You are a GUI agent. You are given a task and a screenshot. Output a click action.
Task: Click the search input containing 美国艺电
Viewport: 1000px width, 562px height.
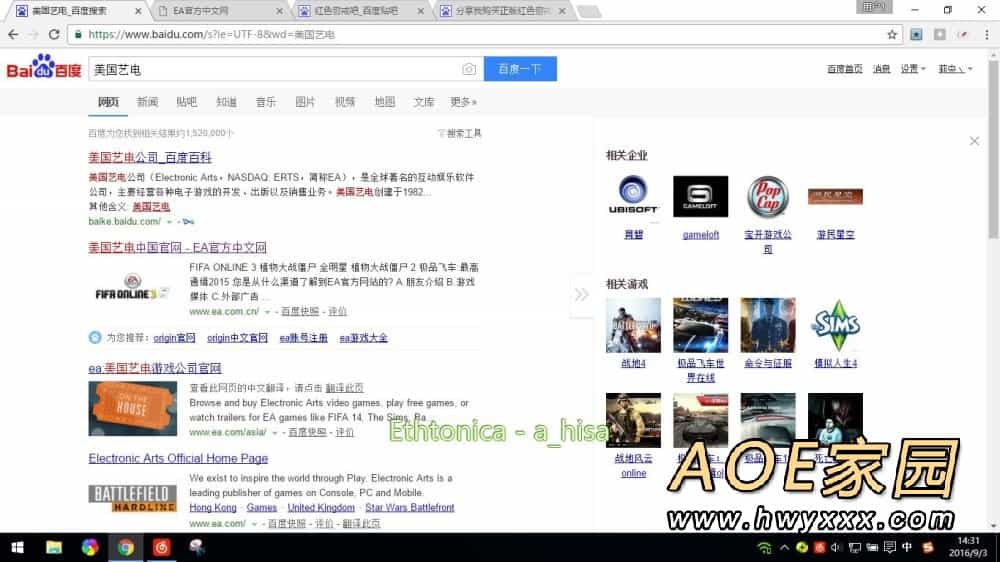[x=270, y=69]
